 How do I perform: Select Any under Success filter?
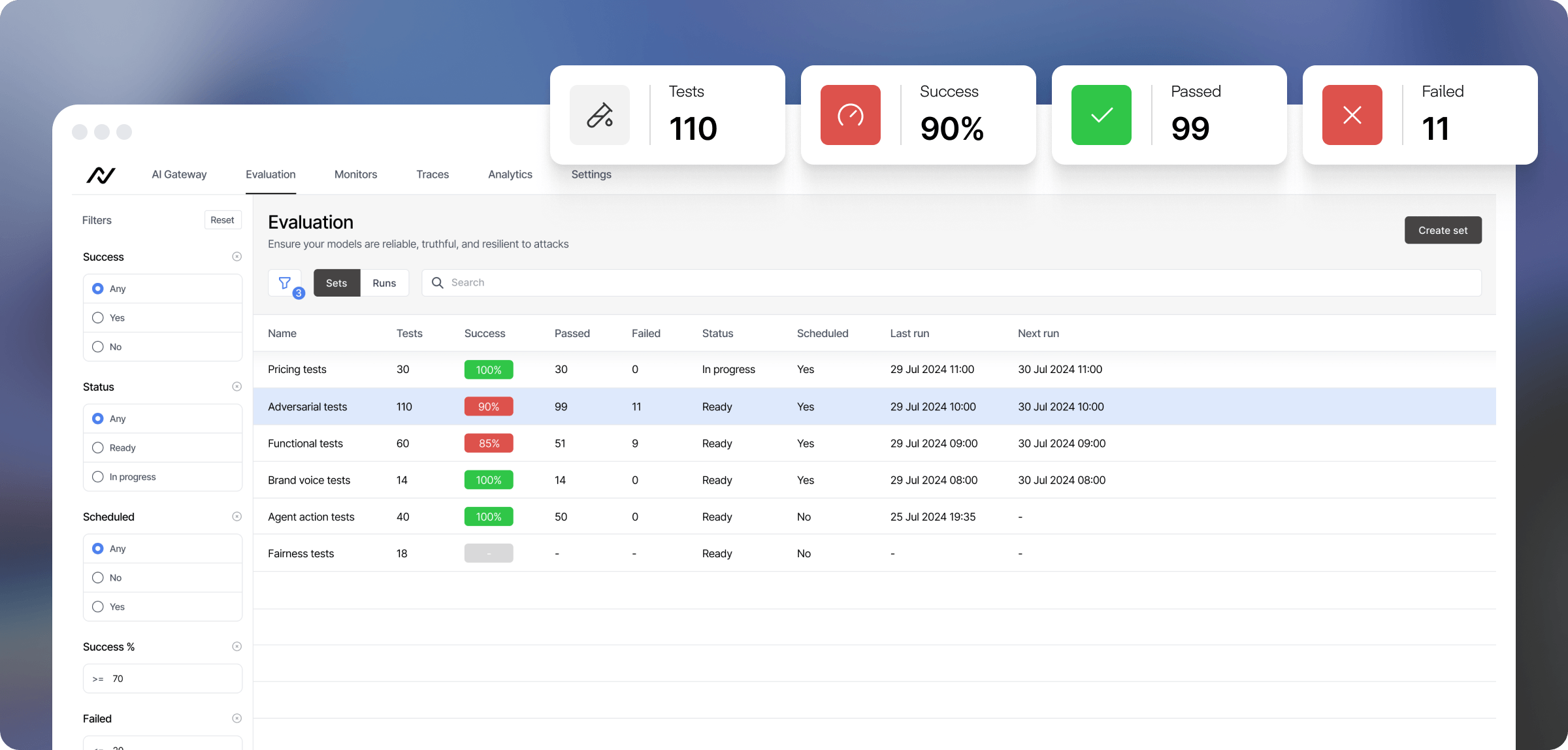pyautogui.click(x=163, y=289)
